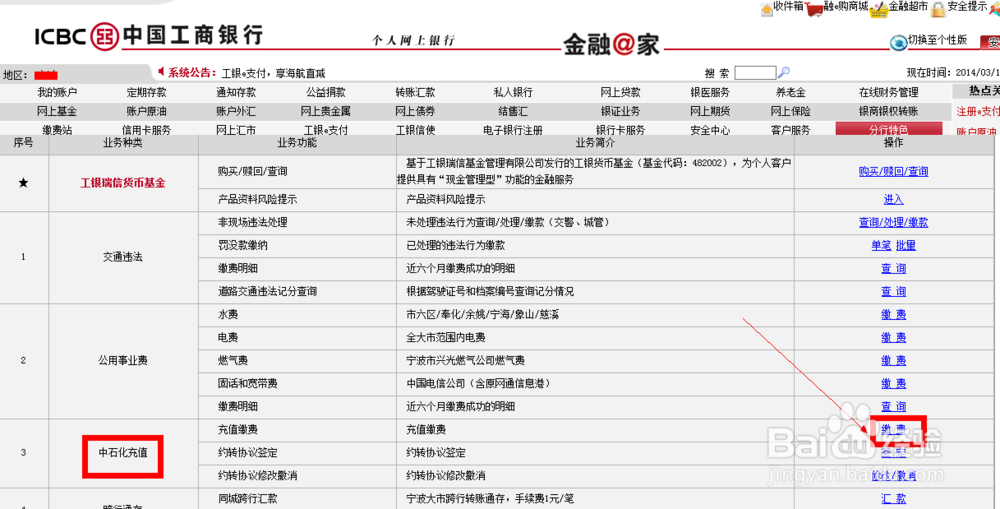Click the 约转协议签定 function cell

297,453
